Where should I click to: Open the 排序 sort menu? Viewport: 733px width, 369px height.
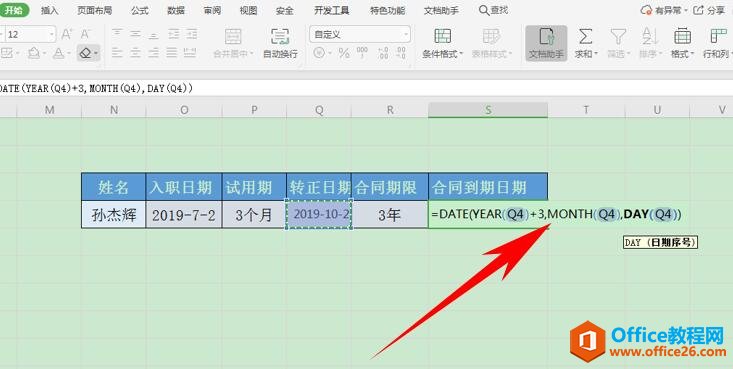pos(650,43)
